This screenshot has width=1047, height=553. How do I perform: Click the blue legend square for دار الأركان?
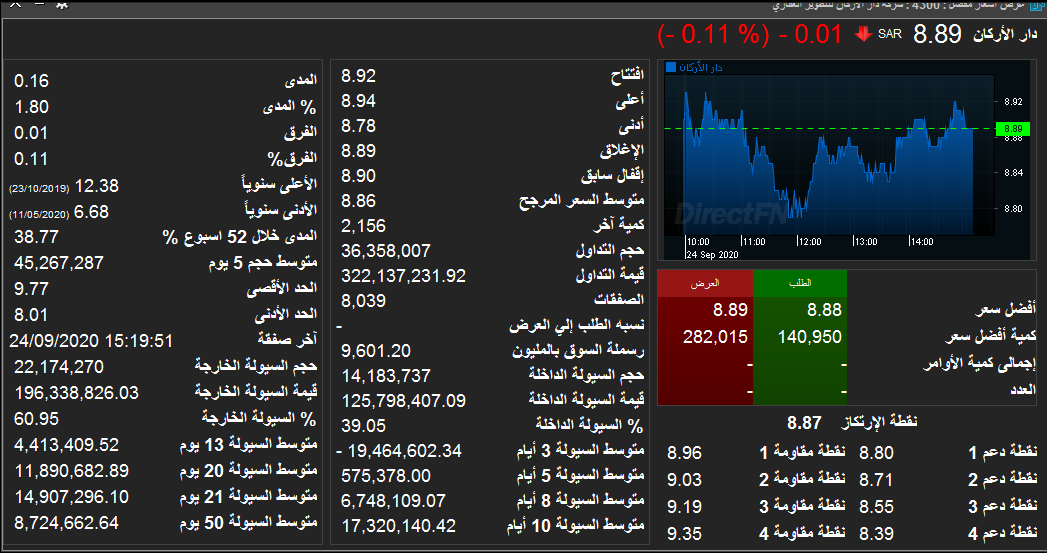coord(671,67)
